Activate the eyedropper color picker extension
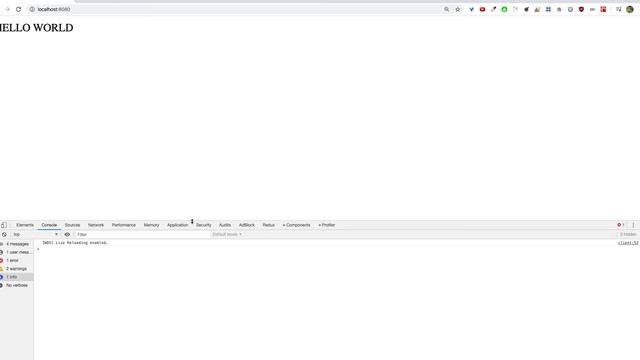This screenshot has width=640, height=360. tap(493, 9)
